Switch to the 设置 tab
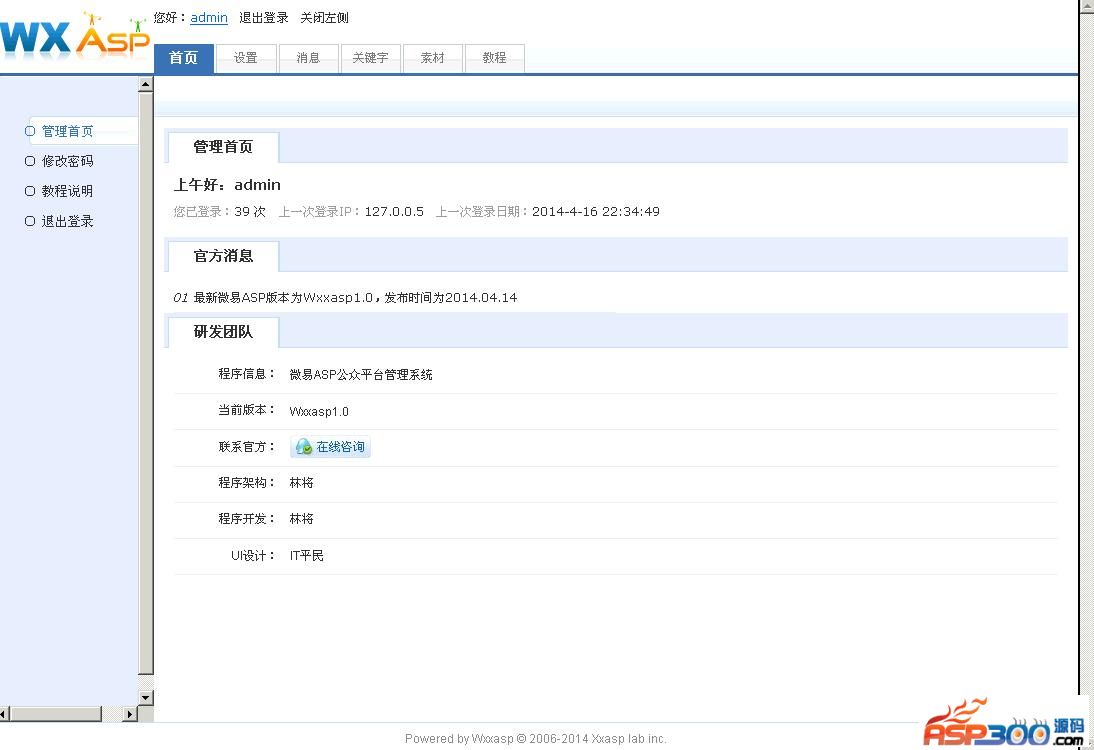The width and height of the screenshot is (1094, 750). (246, 58)
